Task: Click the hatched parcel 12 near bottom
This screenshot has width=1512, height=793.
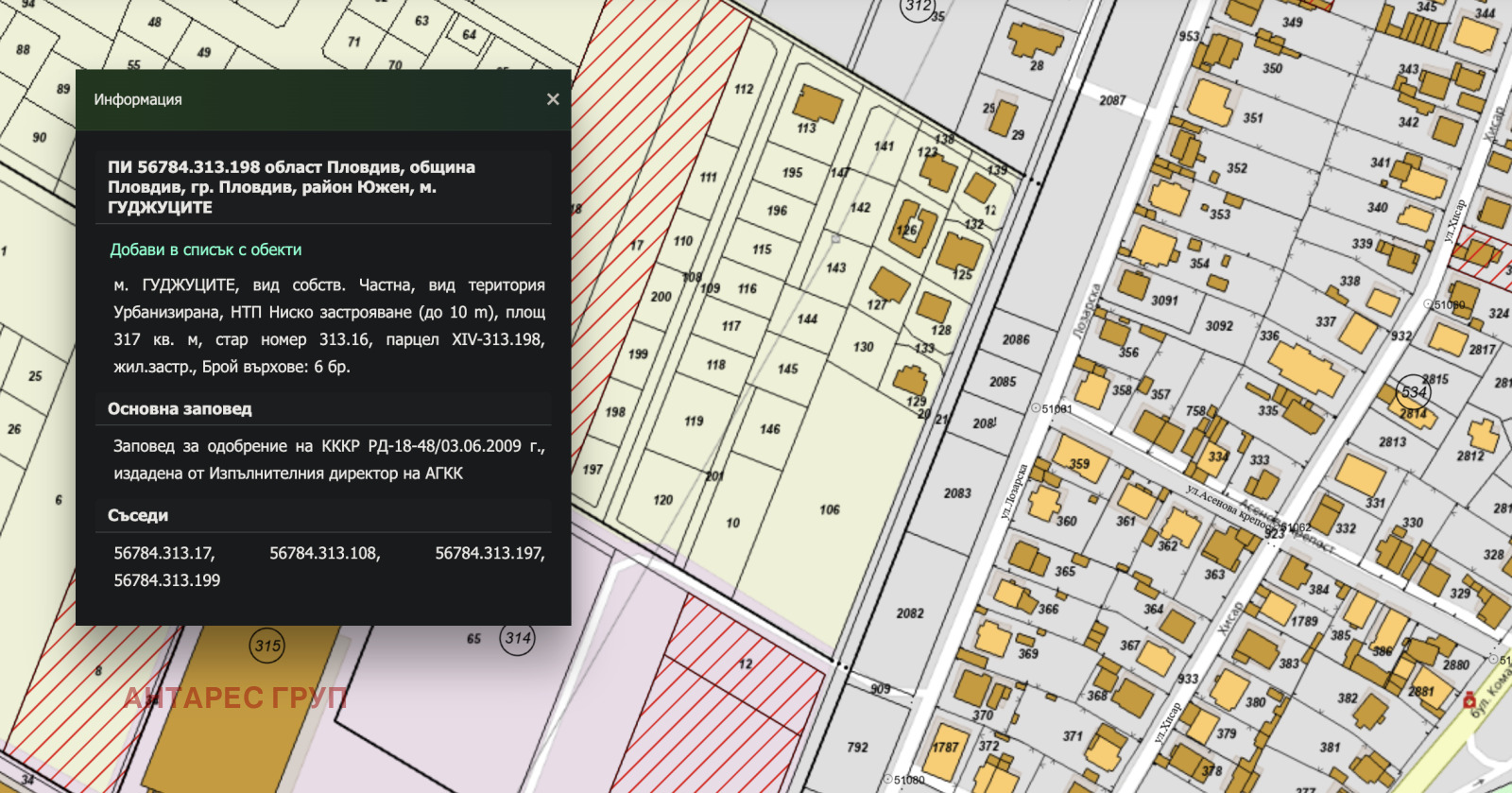Action: [x=746, y=664]
